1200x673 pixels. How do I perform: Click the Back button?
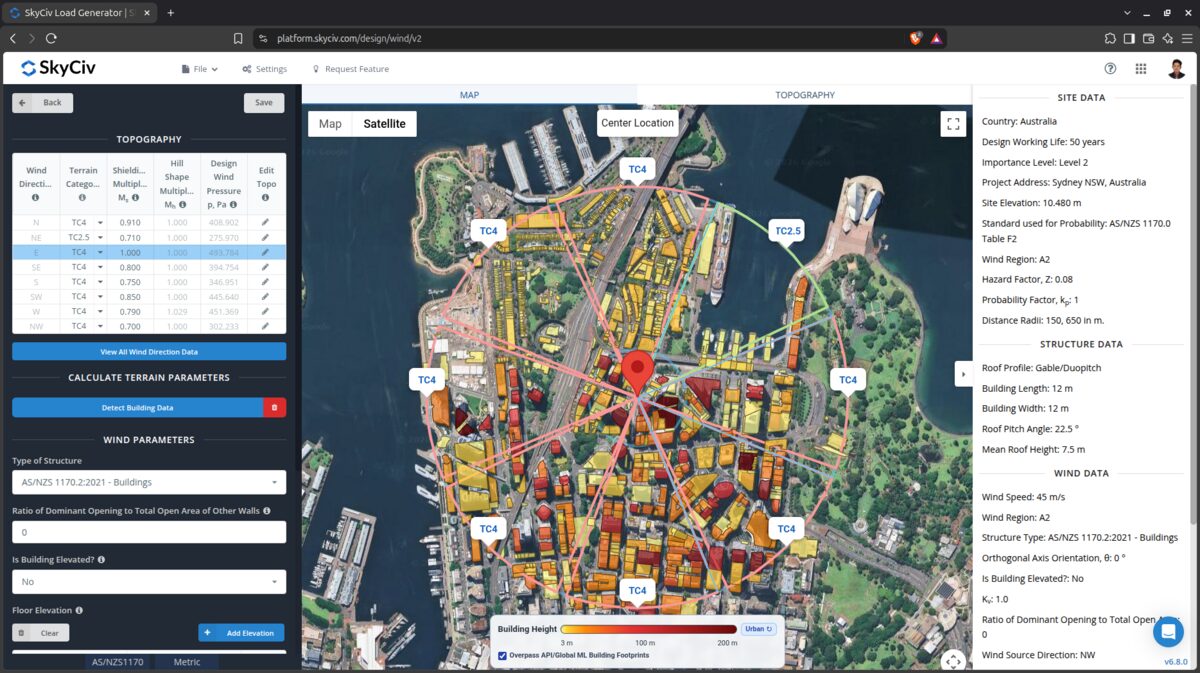(42, 102)
